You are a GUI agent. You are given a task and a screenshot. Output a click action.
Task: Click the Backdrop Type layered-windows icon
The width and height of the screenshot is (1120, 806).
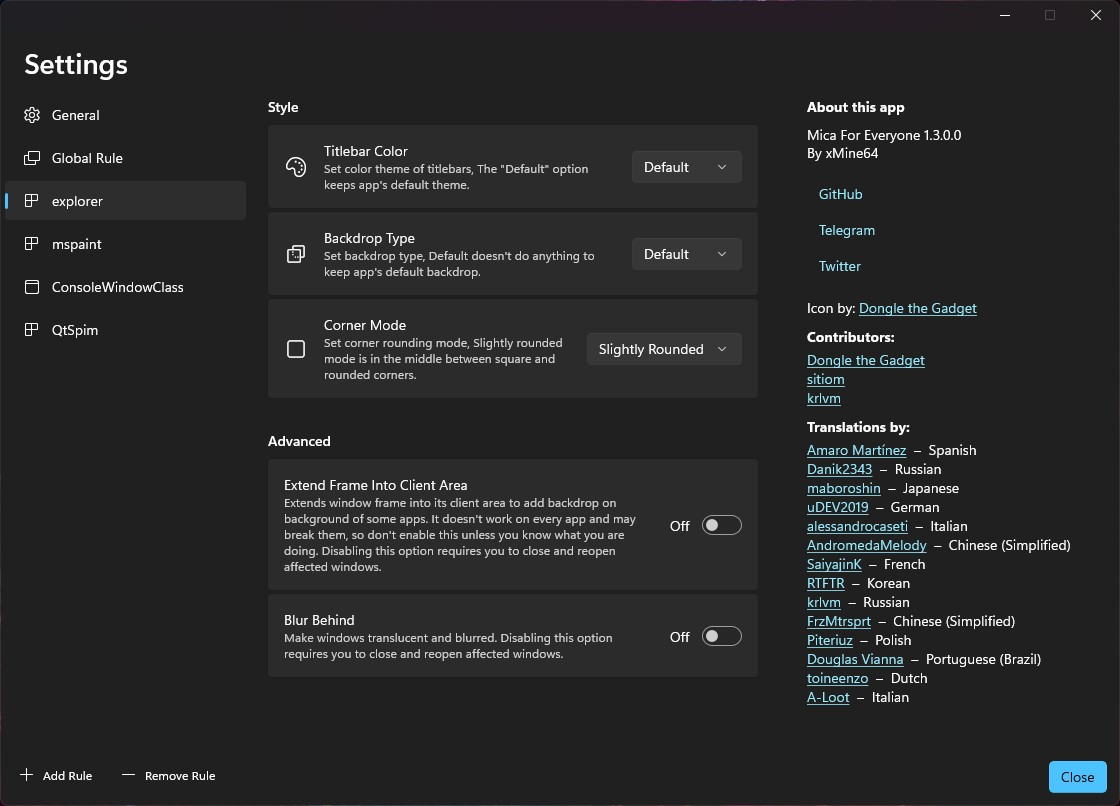(296, 254)
